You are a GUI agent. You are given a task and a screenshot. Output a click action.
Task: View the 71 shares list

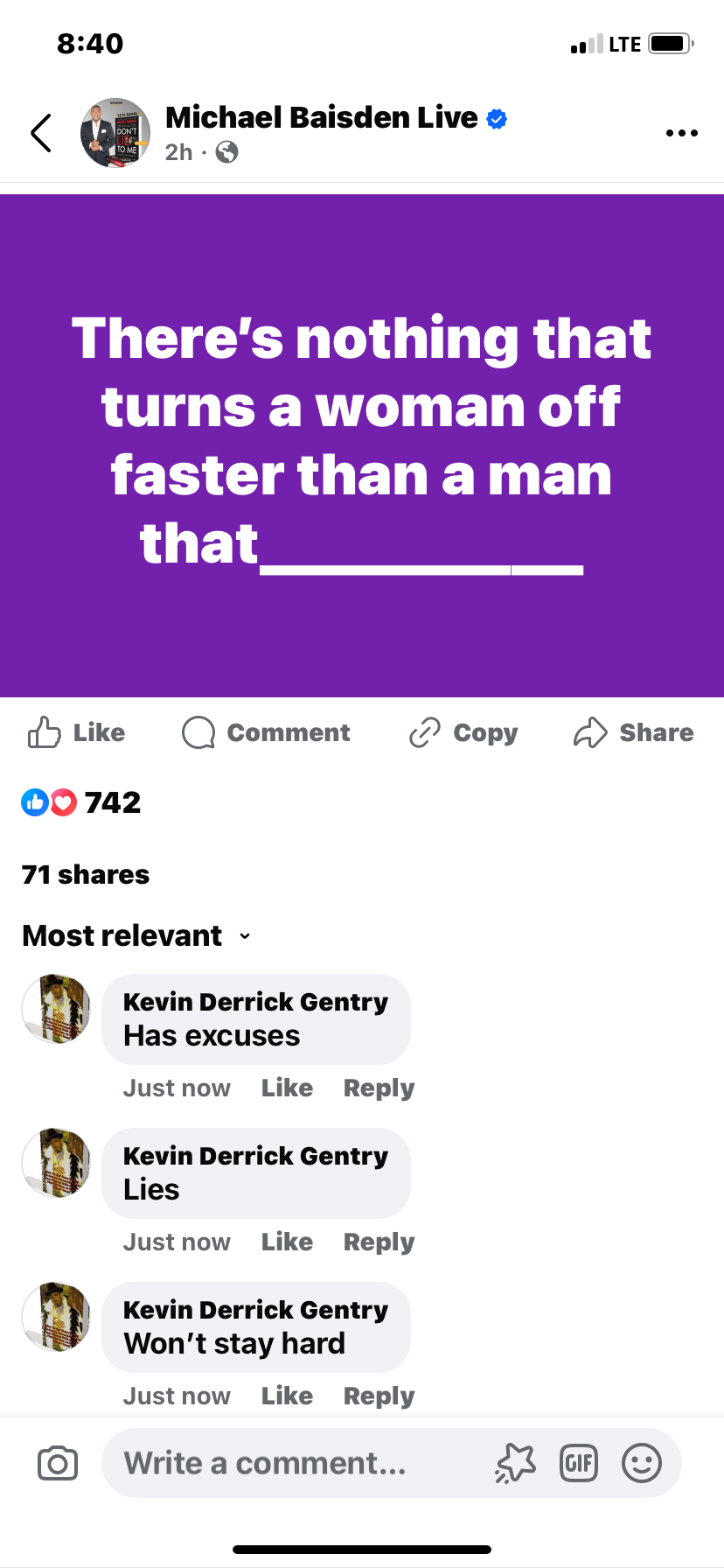point(86,874)
